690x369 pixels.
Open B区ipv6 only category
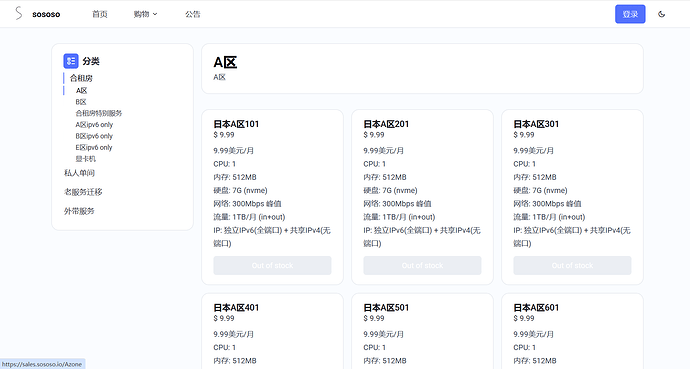pyautogui.click(x=94, y=136)
